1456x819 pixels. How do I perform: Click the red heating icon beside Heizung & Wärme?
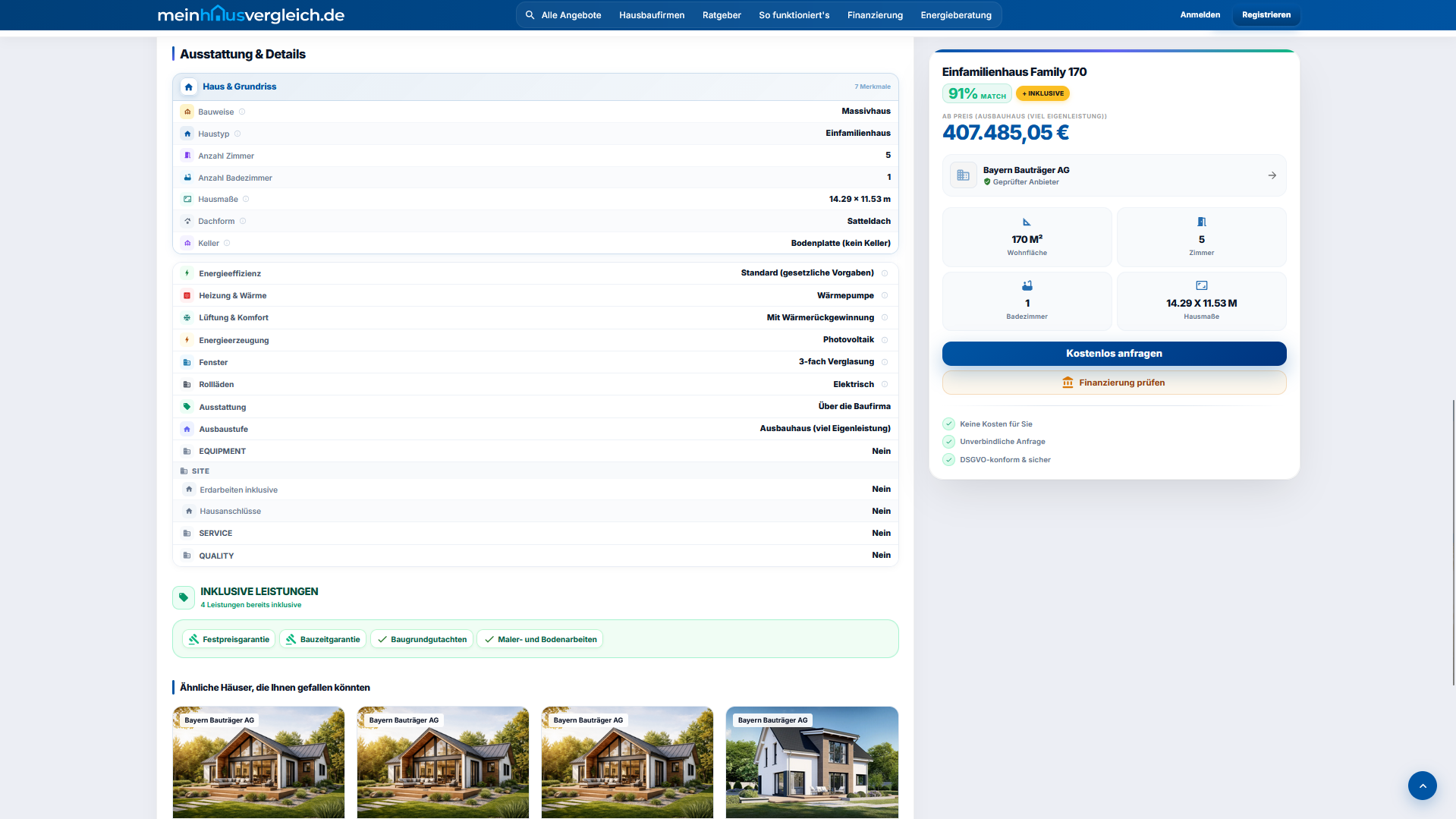click(187, 295)
